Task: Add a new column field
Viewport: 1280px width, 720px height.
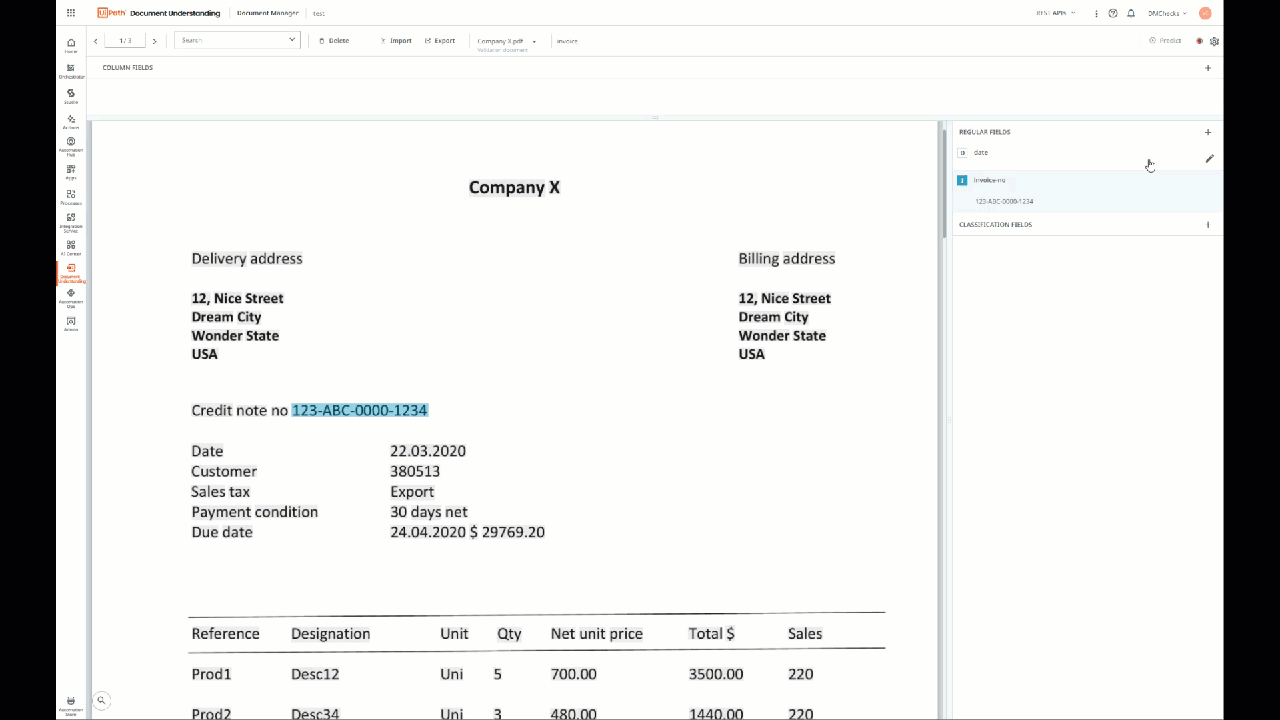Action: coord(1208,68)
